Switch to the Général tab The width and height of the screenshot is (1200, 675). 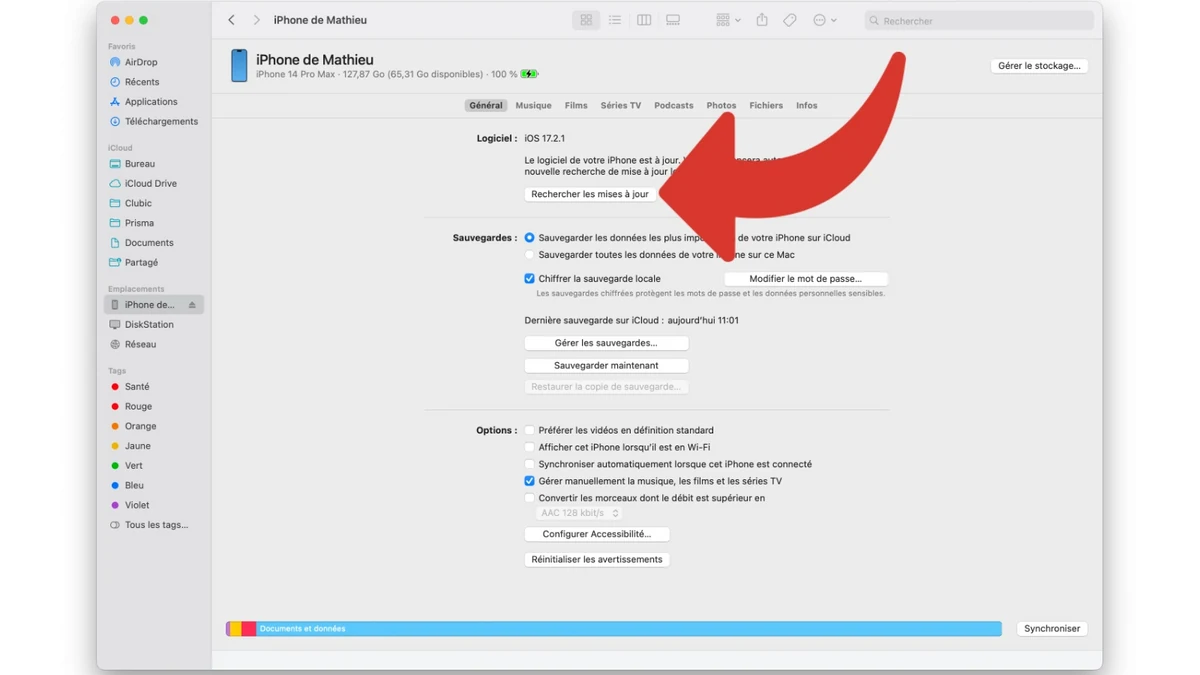tap(486, 105)
